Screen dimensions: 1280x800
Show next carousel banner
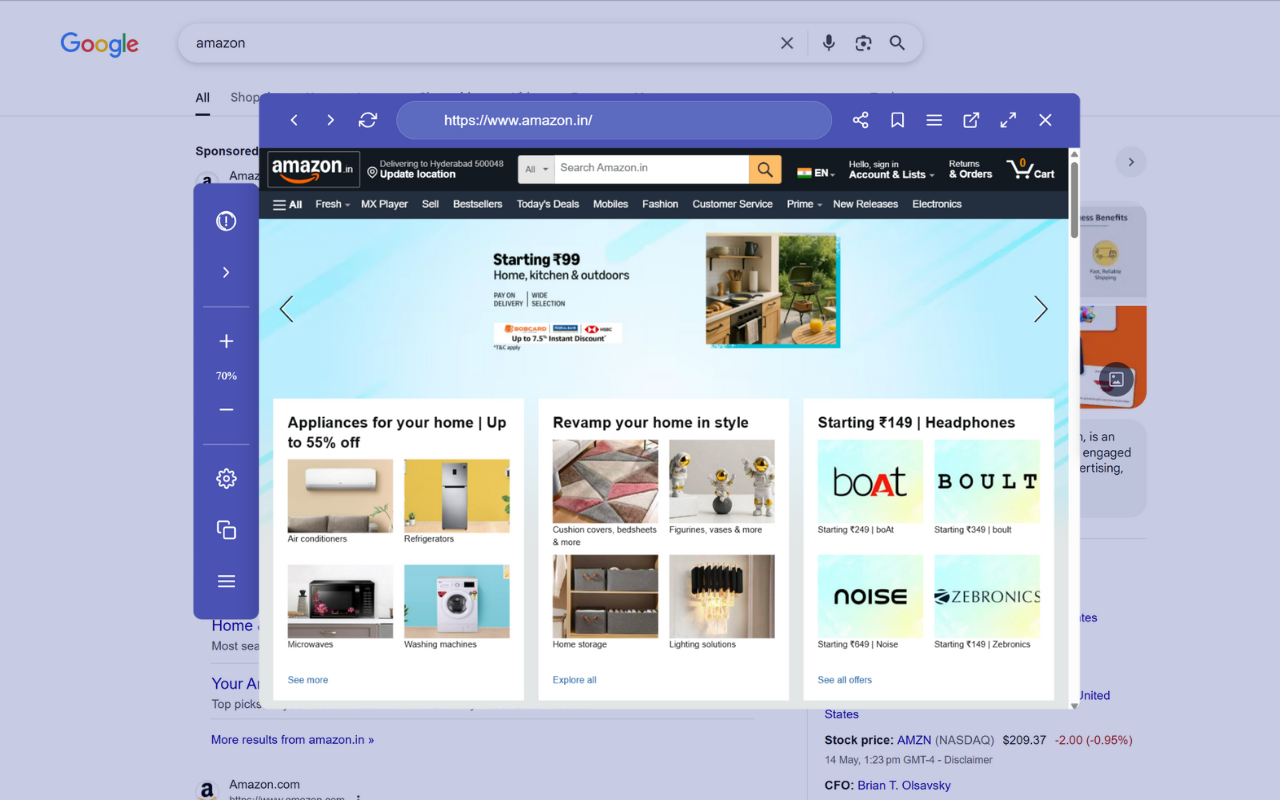tap(1040, 309)
